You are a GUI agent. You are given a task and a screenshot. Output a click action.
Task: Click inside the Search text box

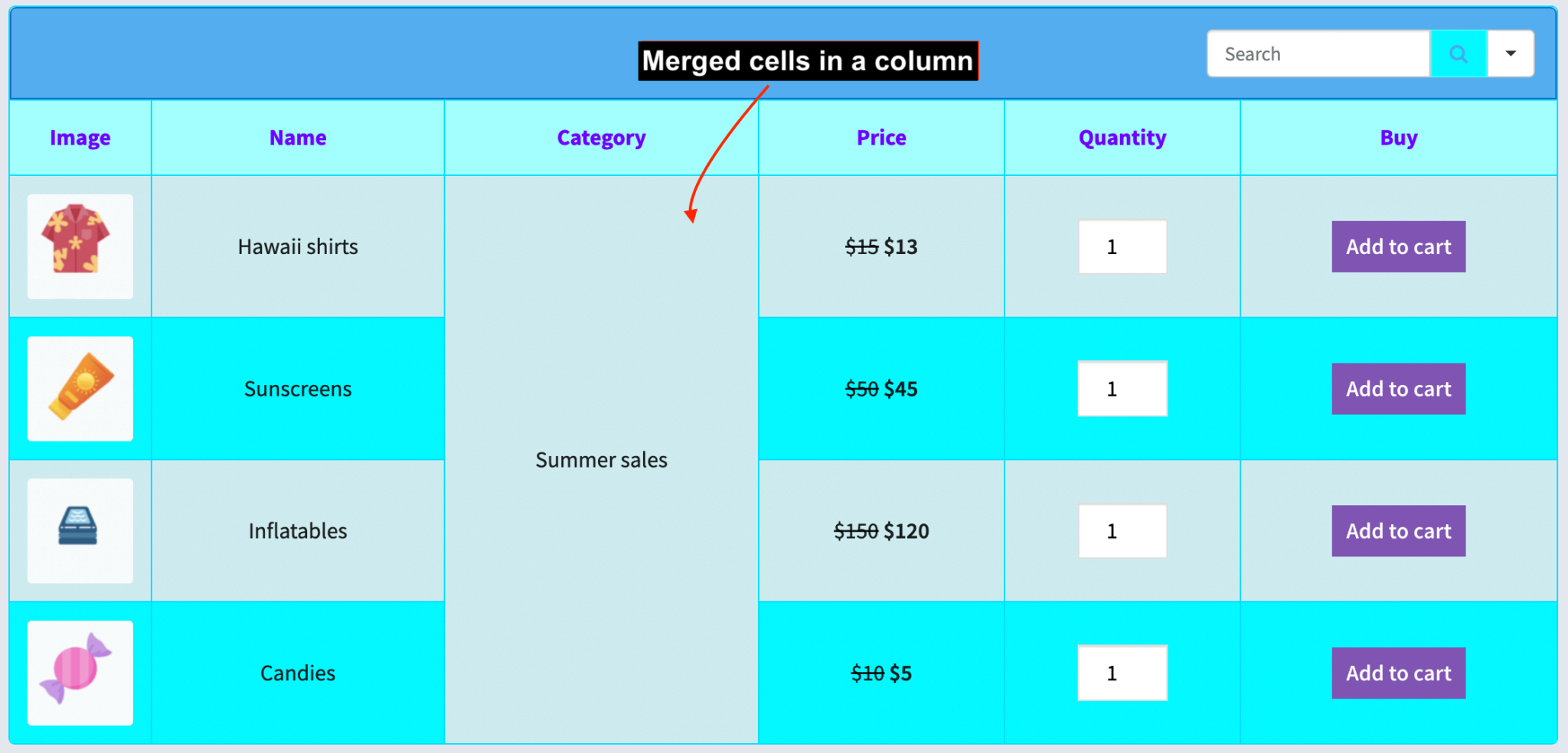pyautogui.click(x=1317, y=54)
